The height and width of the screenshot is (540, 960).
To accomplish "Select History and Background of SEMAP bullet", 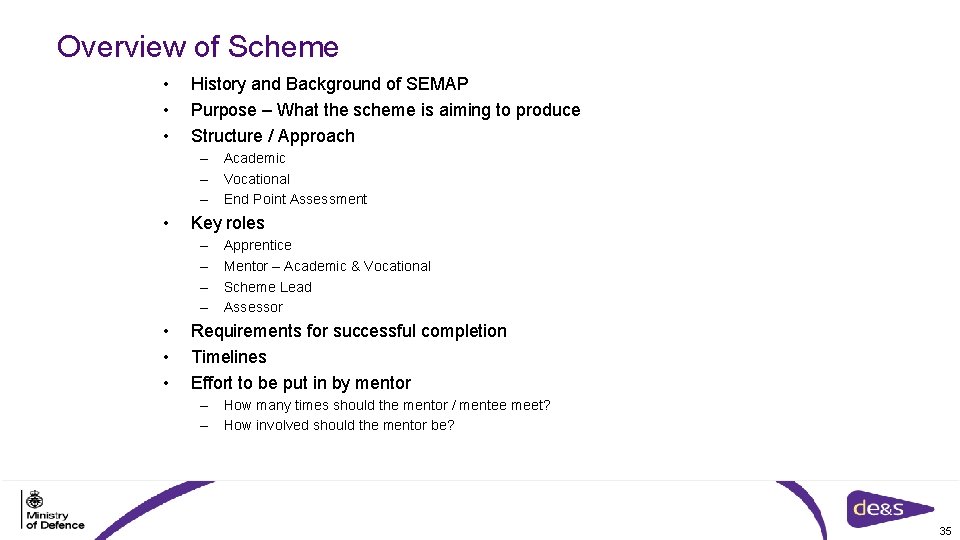I will point(329,84).
